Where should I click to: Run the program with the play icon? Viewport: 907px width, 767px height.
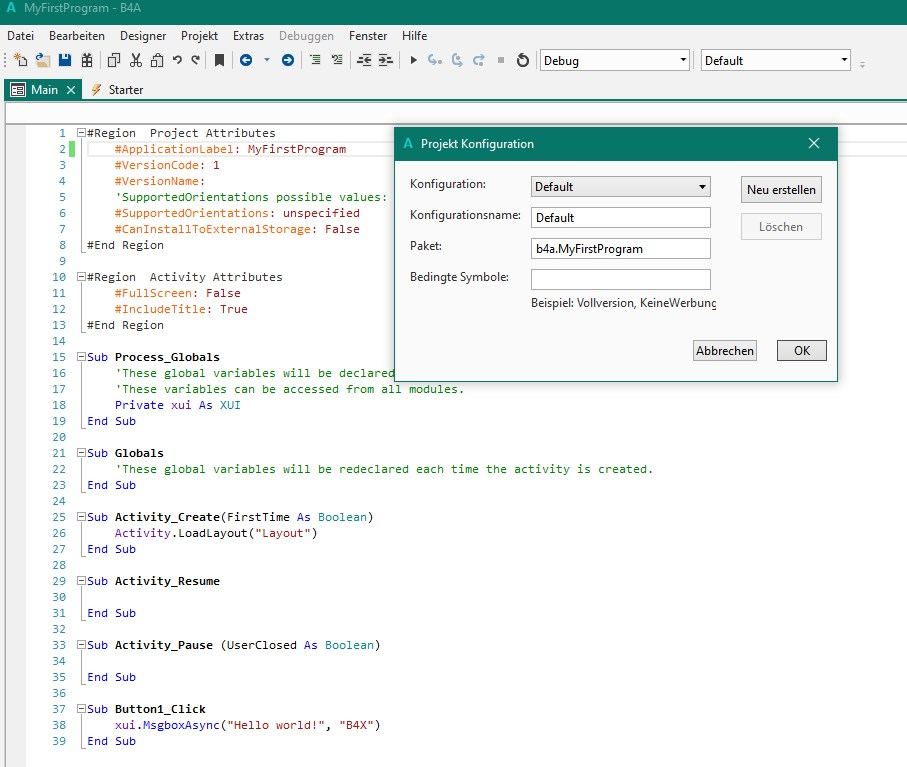click(414, 60)
